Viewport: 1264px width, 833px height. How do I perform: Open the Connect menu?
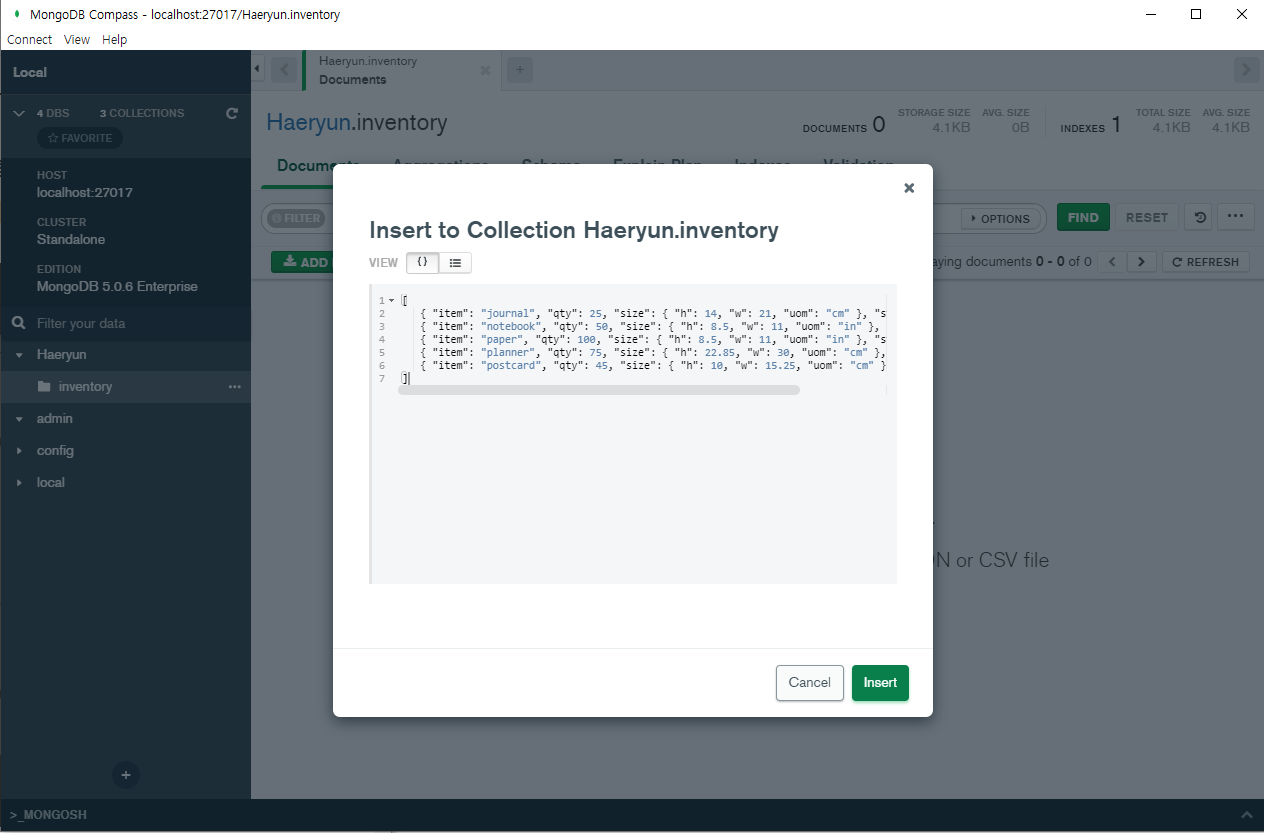(x=29, y=40)
